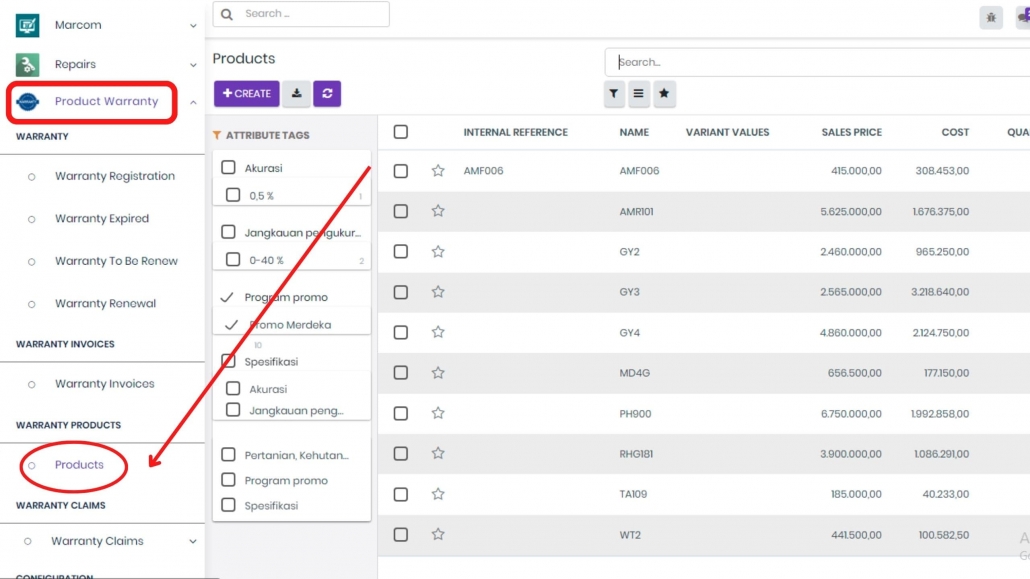Click the CREATE button
This screenshot has height=579, width=1030.
(x=246, y=93)
